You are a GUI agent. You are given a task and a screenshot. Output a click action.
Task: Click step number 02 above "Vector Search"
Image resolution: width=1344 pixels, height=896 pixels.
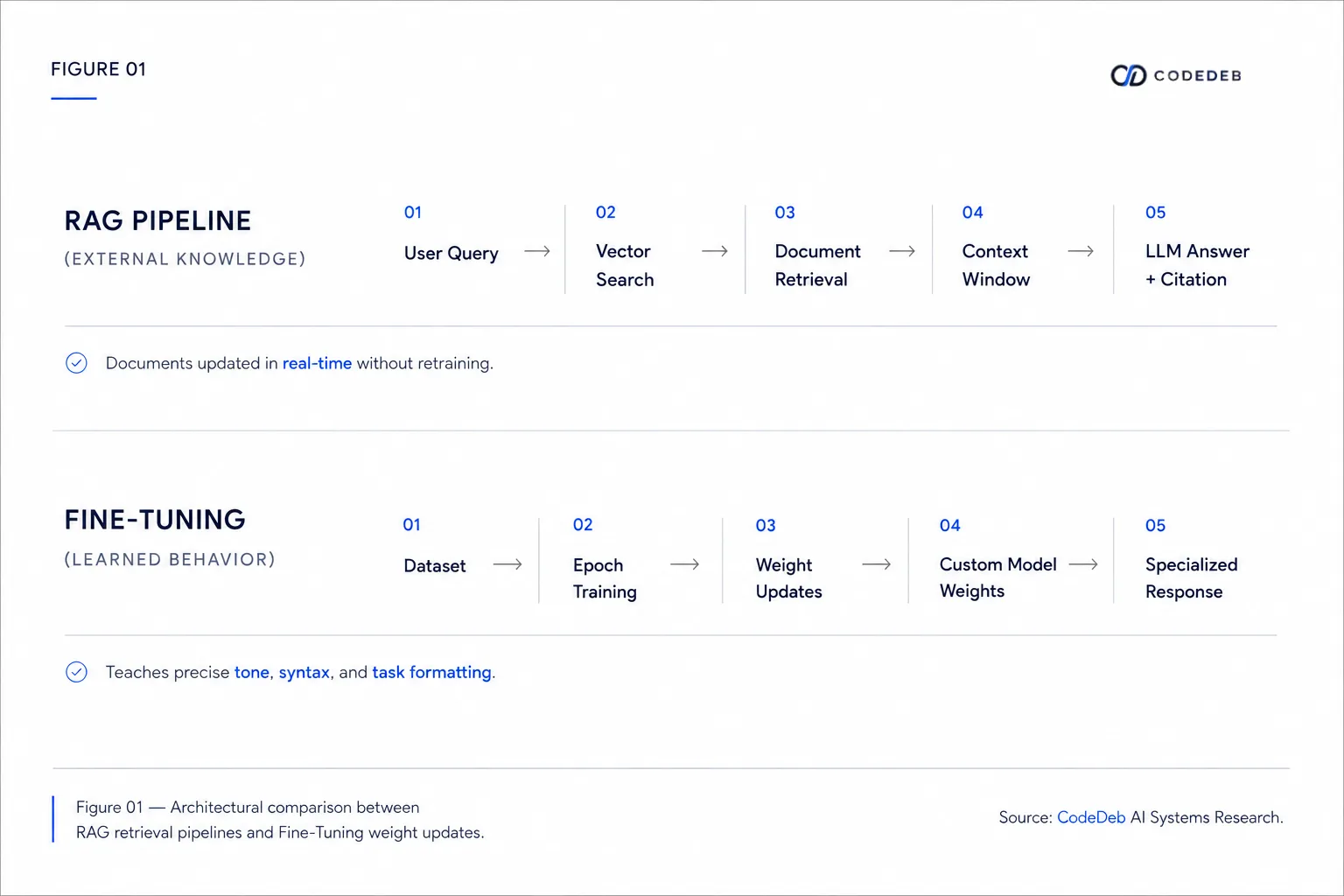(605, 213)
